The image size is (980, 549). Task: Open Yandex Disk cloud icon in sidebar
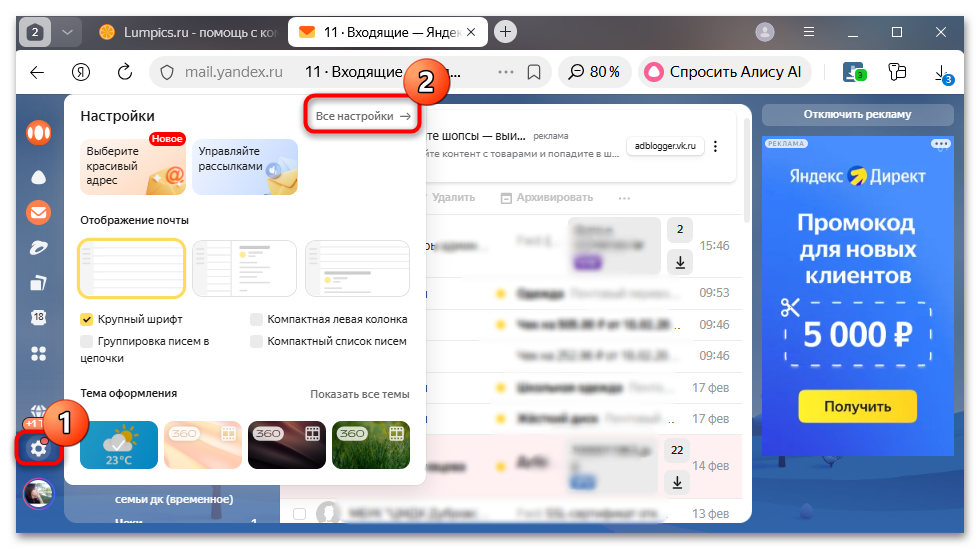coord(38,178)
